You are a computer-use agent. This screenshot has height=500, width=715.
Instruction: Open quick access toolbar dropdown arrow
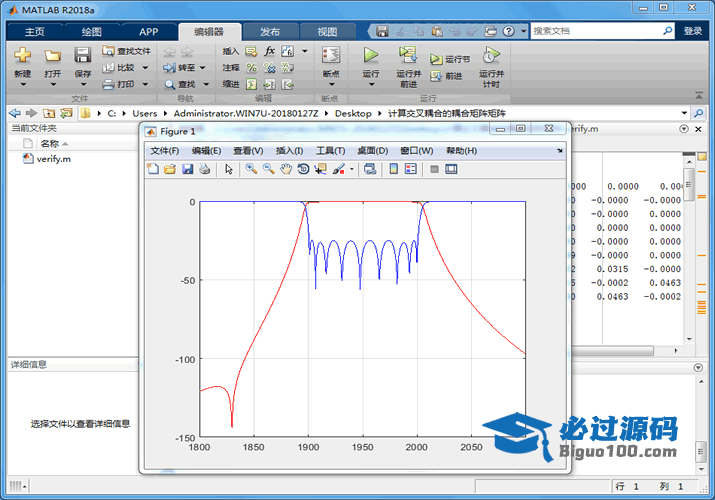coord(523,31)
